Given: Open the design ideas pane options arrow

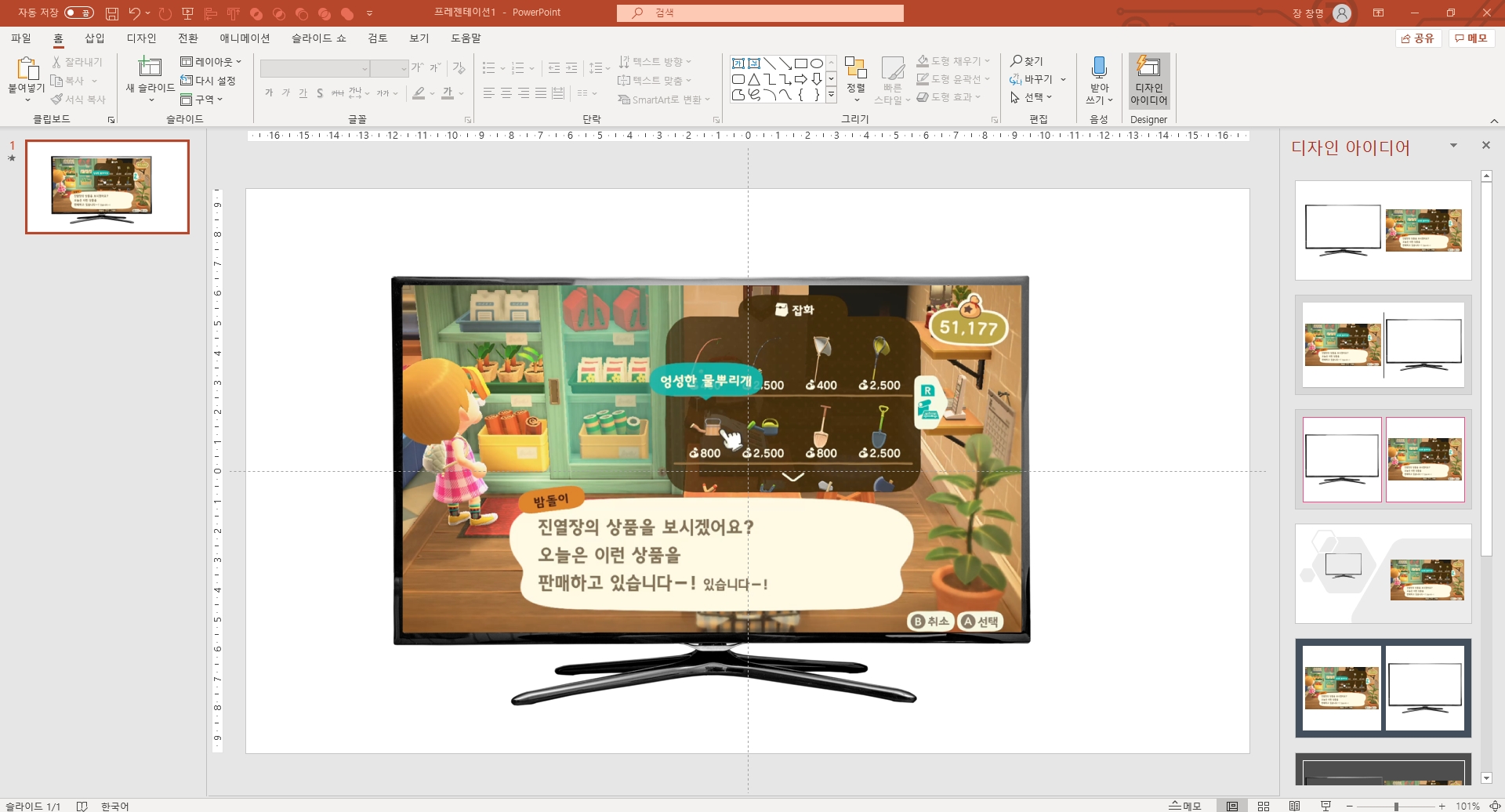Looking at the screenshot, I should coord(1453,146).
